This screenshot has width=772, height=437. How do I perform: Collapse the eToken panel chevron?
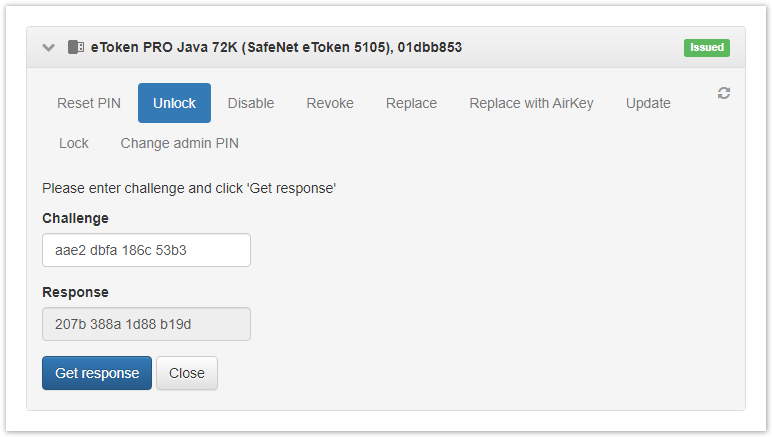(x=48, y=47)
